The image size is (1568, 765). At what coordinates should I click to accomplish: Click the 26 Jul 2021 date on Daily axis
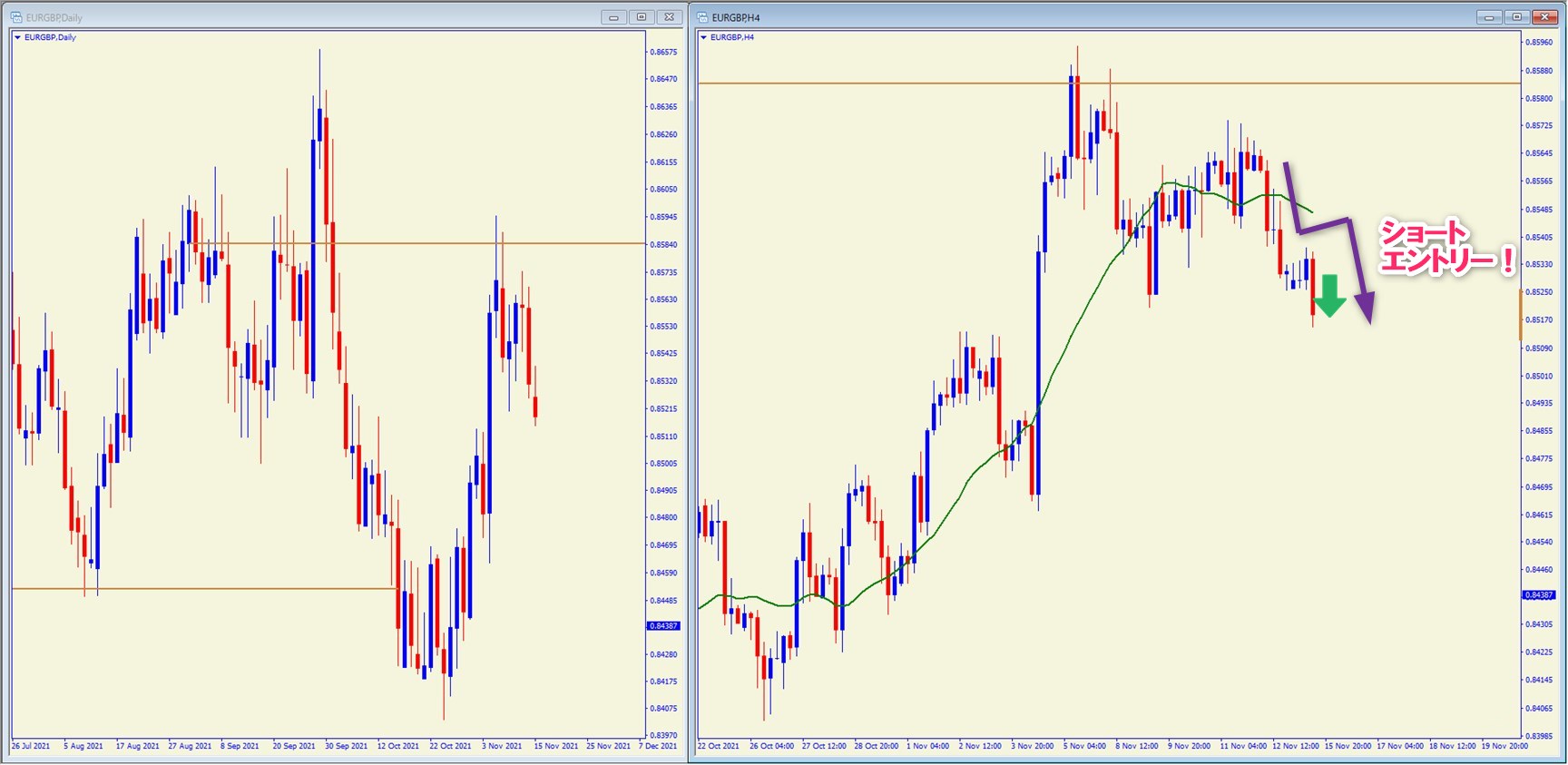(31, 746)
